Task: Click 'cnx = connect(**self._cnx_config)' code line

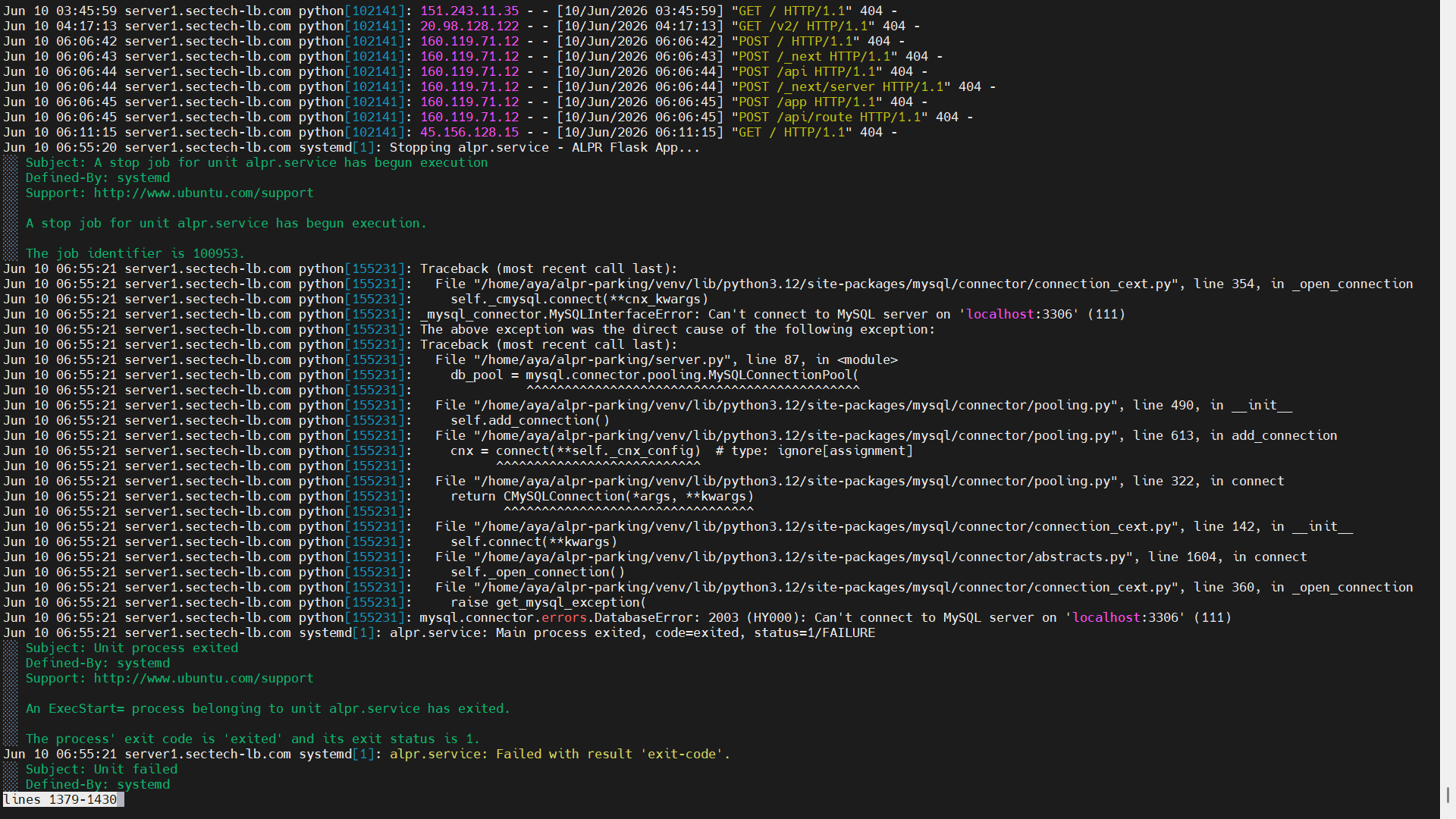Action: 682,450
